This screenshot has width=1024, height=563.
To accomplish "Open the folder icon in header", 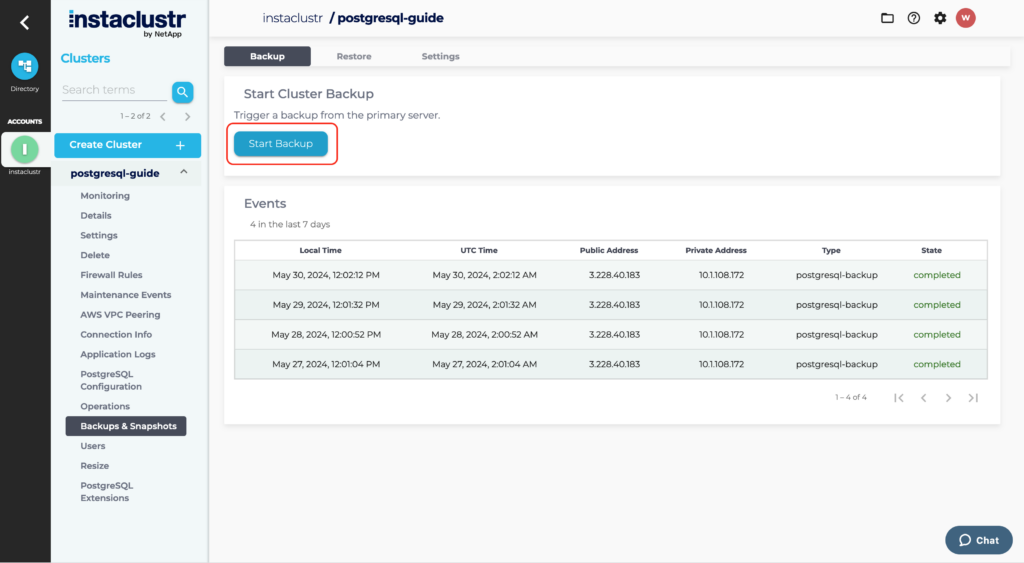I will pos(887,18).
